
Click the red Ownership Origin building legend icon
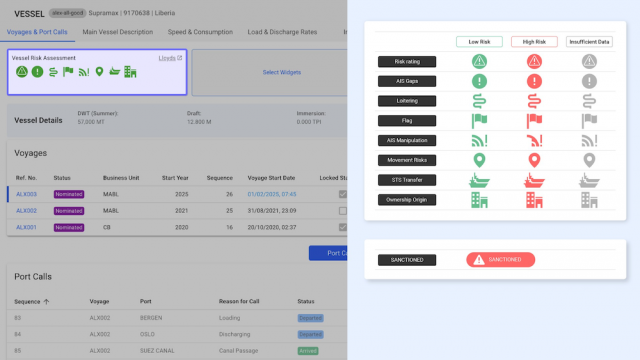pyautogui.click(x=534, y=200)
